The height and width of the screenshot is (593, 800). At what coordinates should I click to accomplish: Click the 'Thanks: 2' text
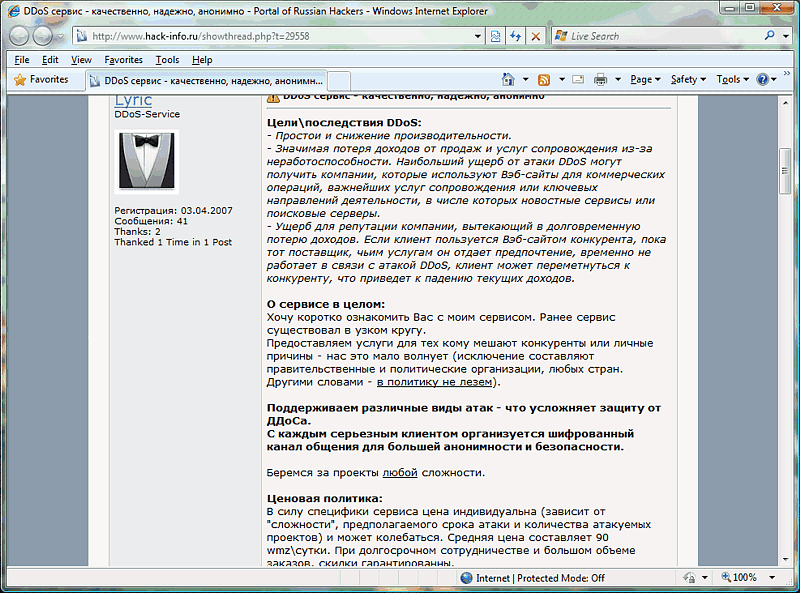click(x=137, y=232)
